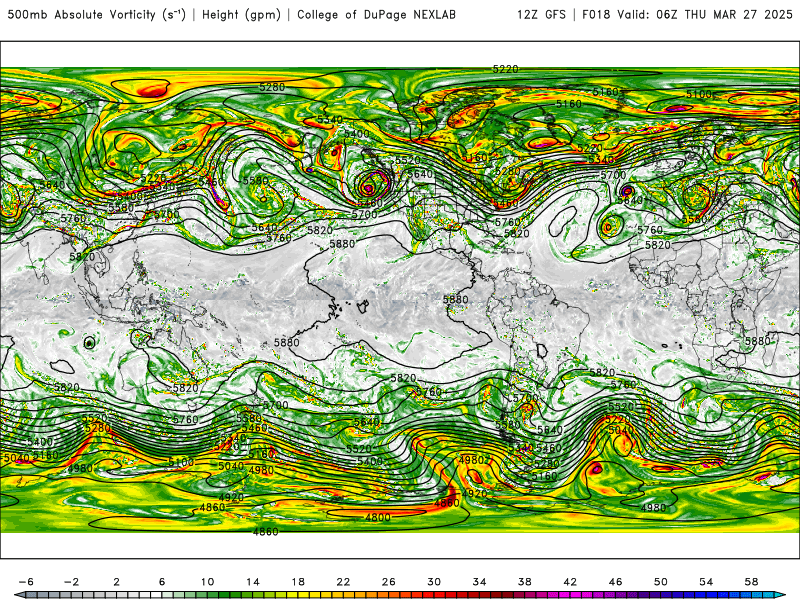The height and width of the screenshot is (600, 800).
Task: Click the 30 color scale label
Action: click(434, 582)
